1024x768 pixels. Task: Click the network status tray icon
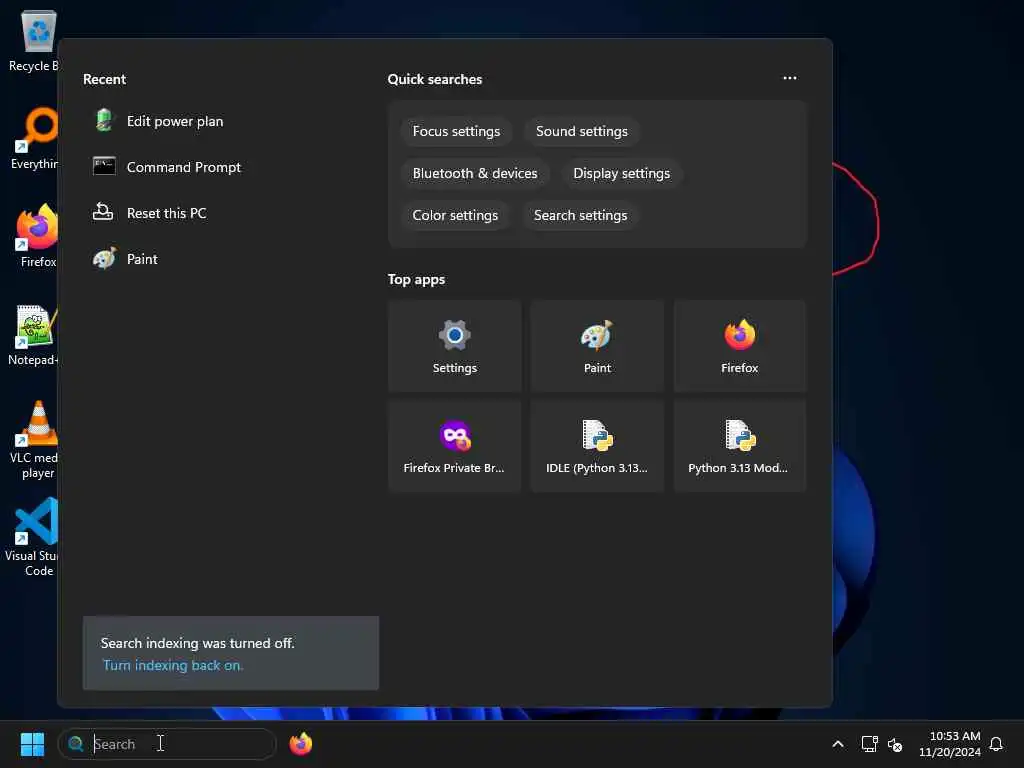tap(869, 744)
